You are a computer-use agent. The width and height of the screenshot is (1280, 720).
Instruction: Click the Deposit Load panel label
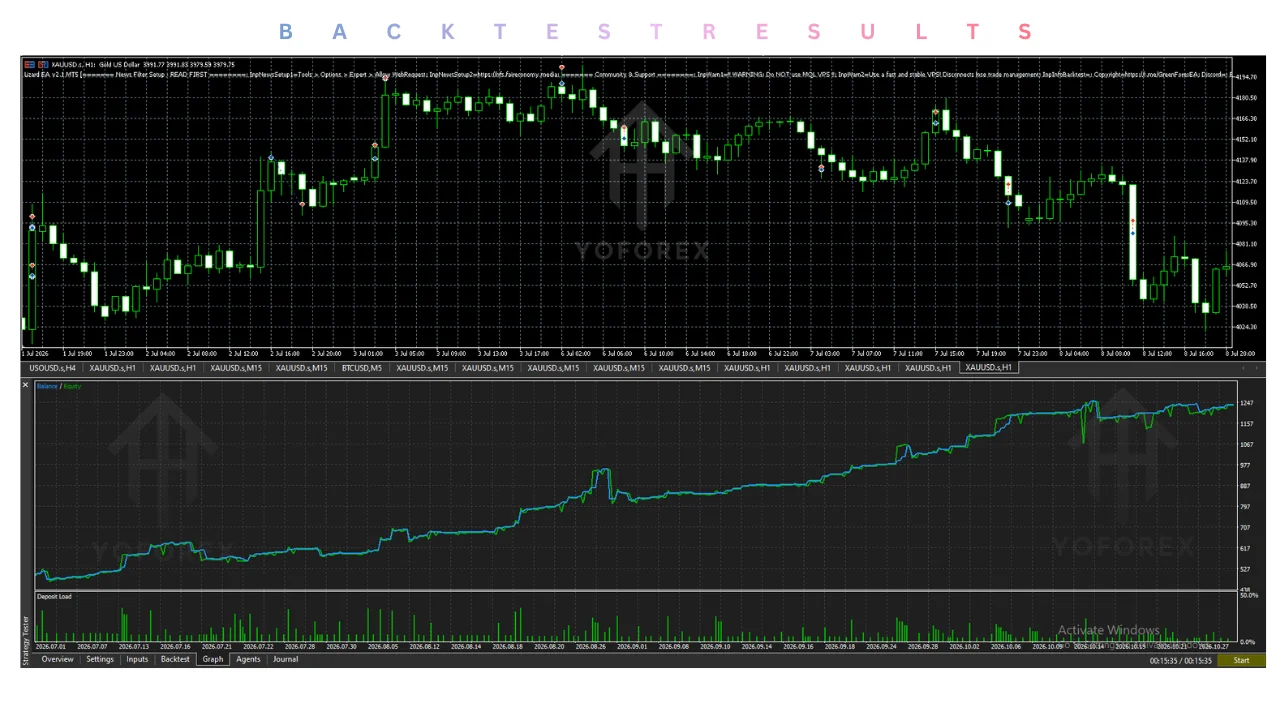[54, 597]
